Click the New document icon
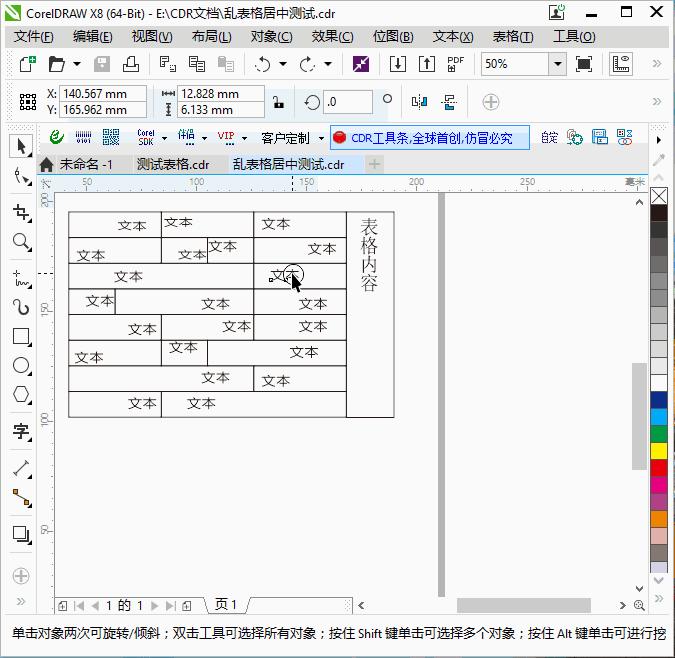675x658 pixels. pos(28,64)
